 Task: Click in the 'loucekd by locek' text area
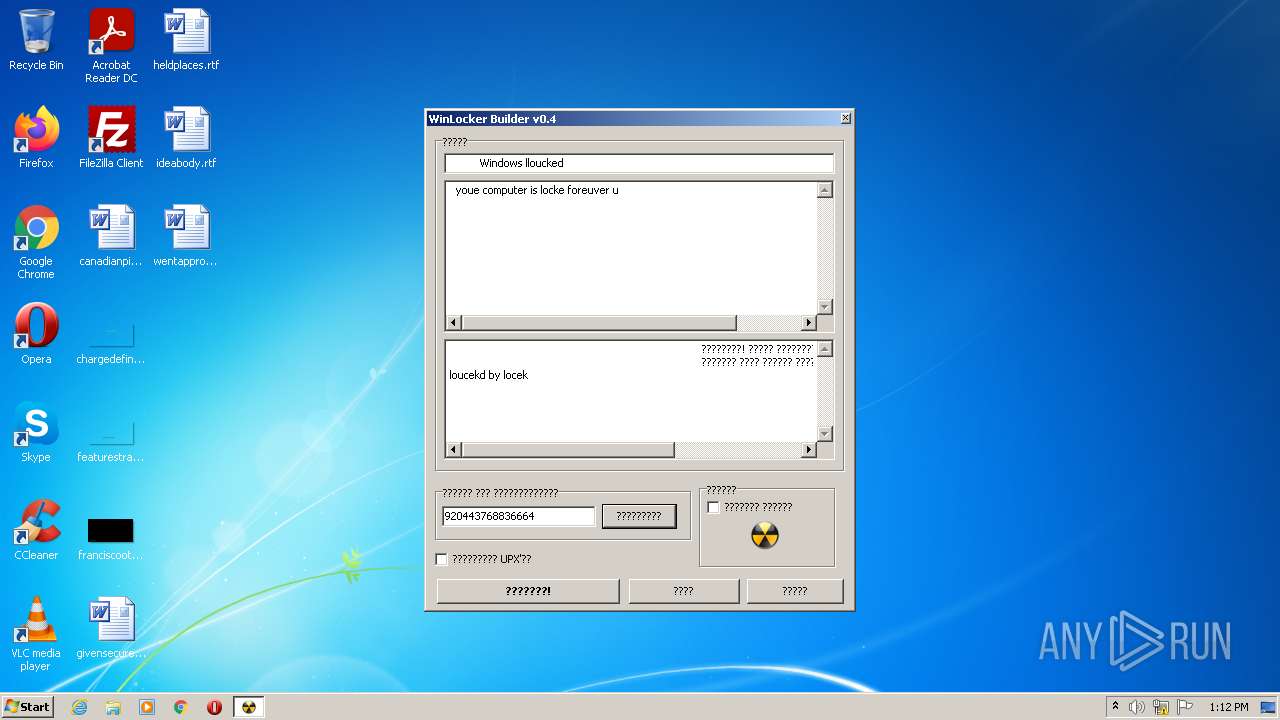[631, 391]
